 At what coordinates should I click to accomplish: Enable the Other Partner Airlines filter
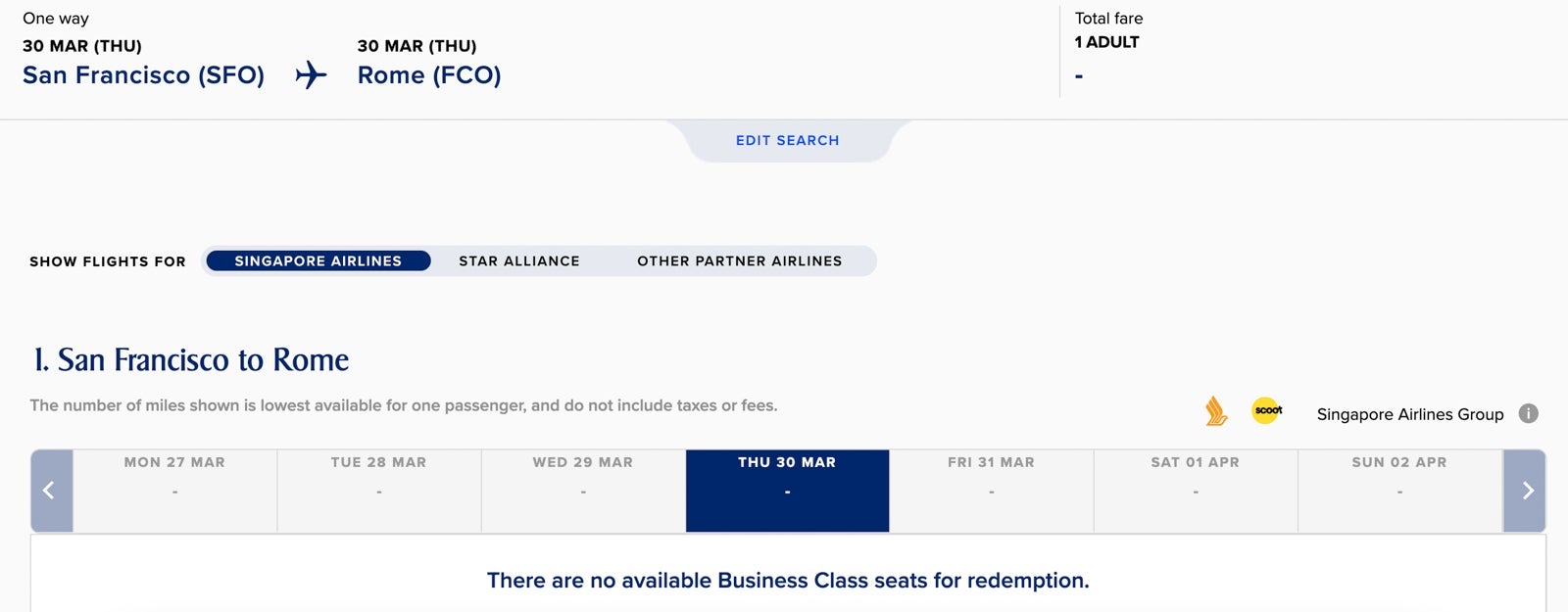[x=739, y=260]
